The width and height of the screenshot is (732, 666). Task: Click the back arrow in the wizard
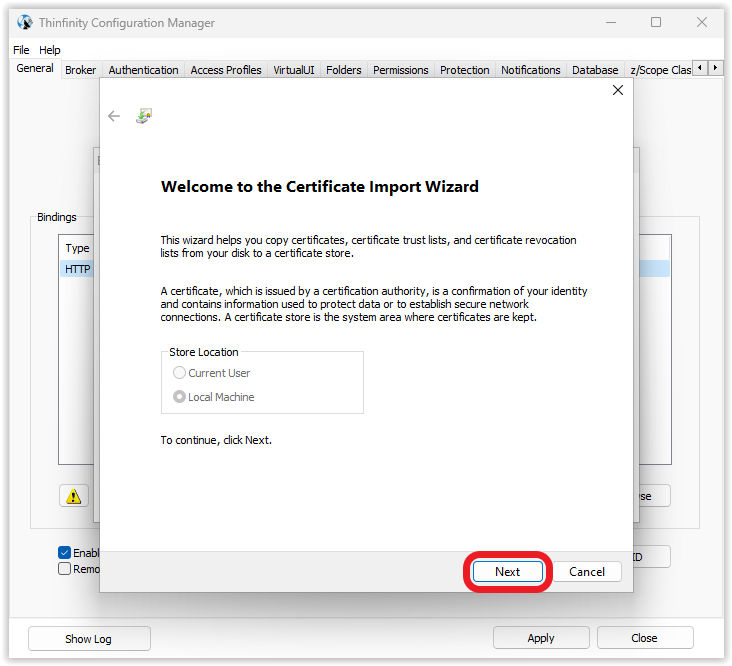click(x=114, y=116)
